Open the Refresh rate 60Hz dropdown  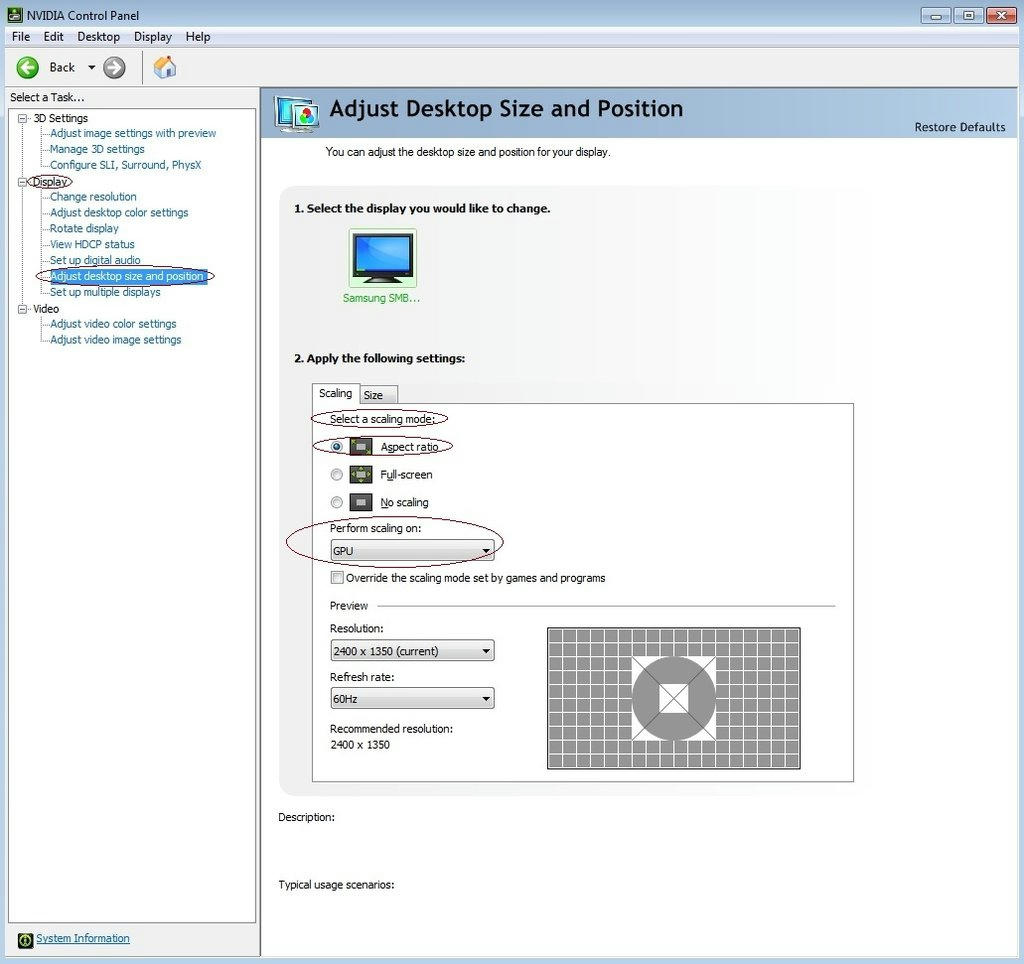tap(412, 699)
